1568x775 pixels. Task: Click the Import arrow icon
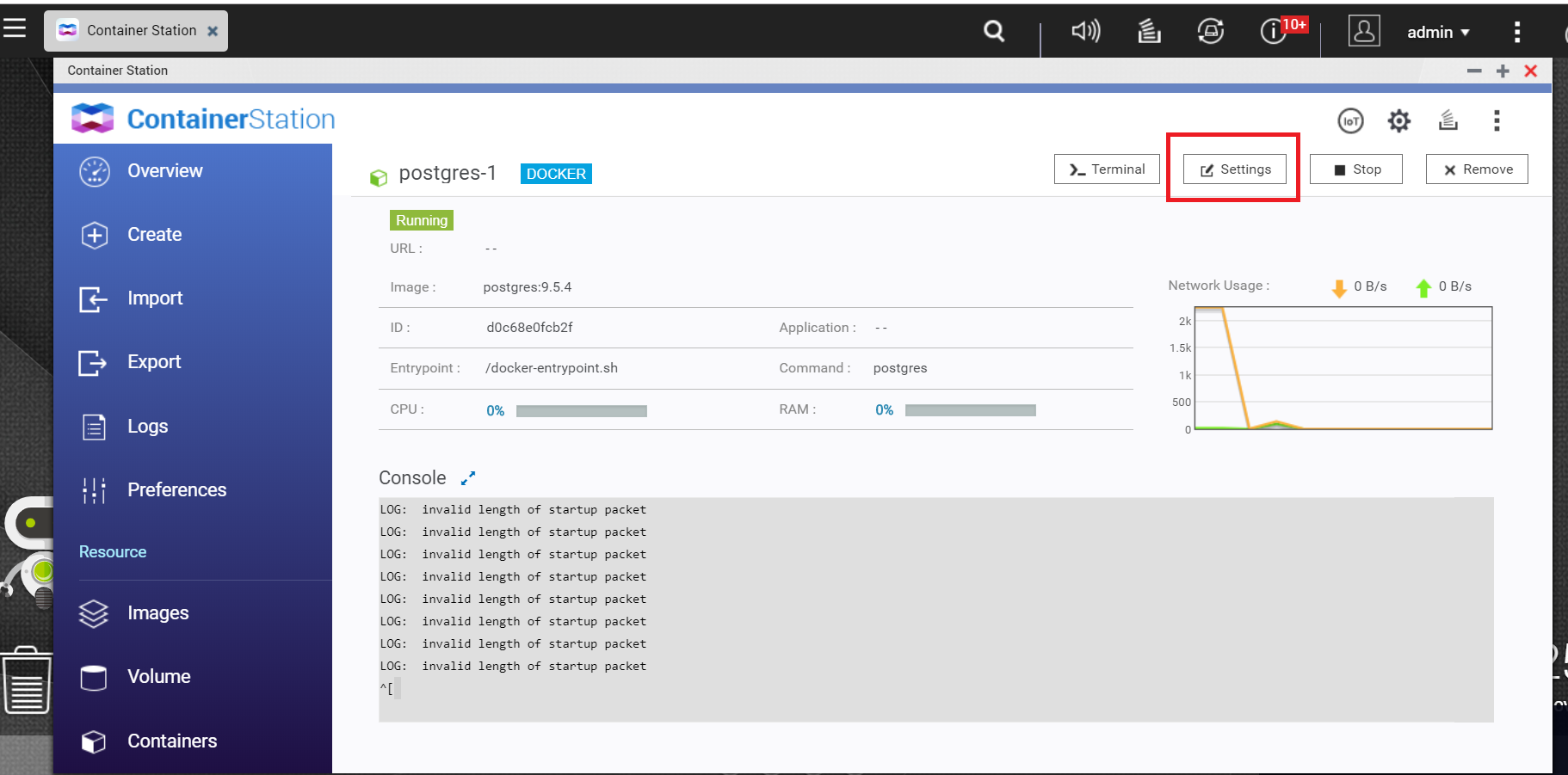(93, 299)
